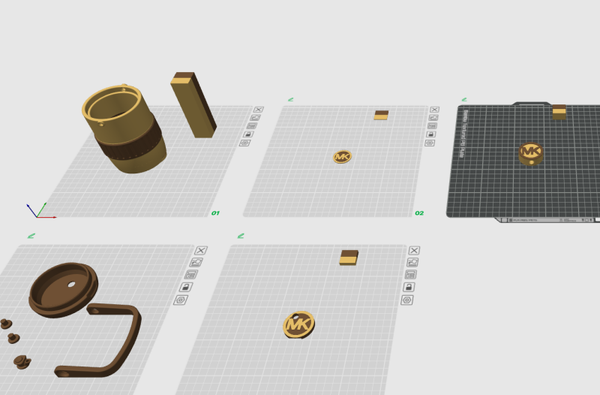600x395 pixels.
Task: Auto-orient the bottom MK medallion plate
Action: pos(412,262)
